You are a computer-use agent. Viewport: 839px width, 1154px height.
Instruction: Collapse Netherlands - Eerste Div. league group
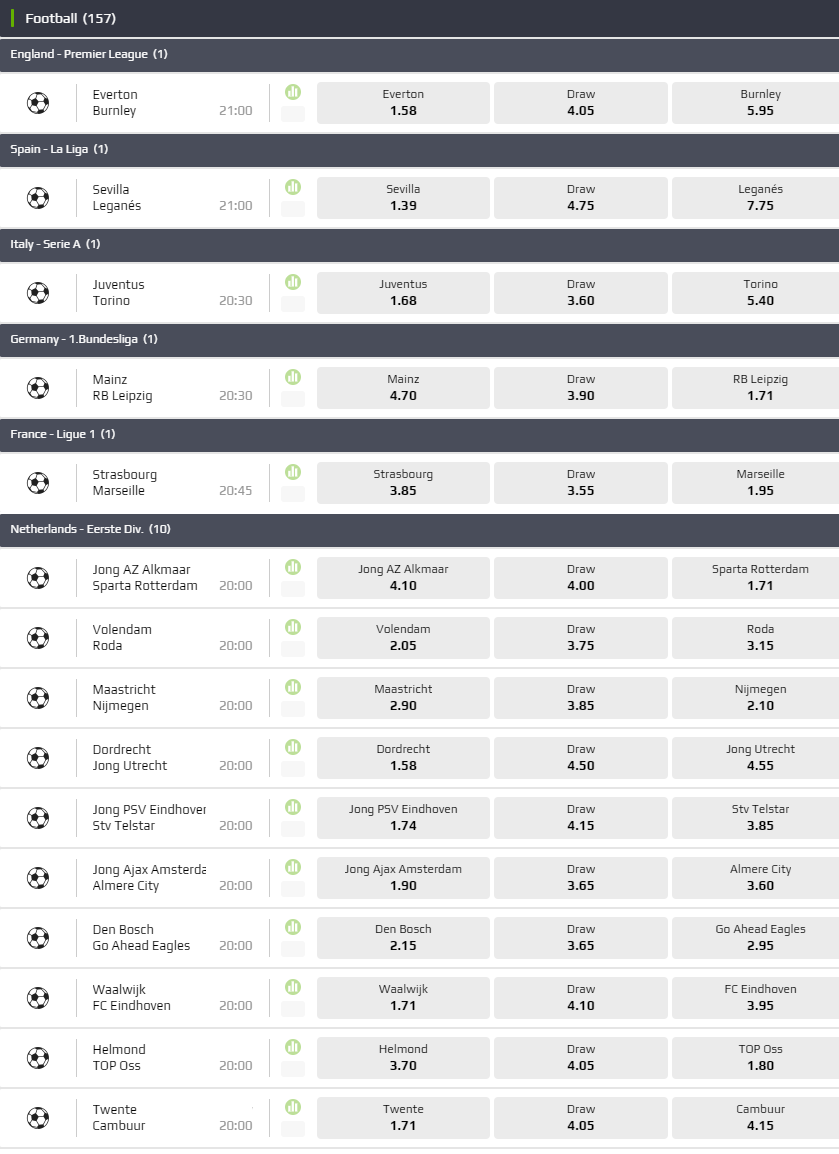[90, 529]
